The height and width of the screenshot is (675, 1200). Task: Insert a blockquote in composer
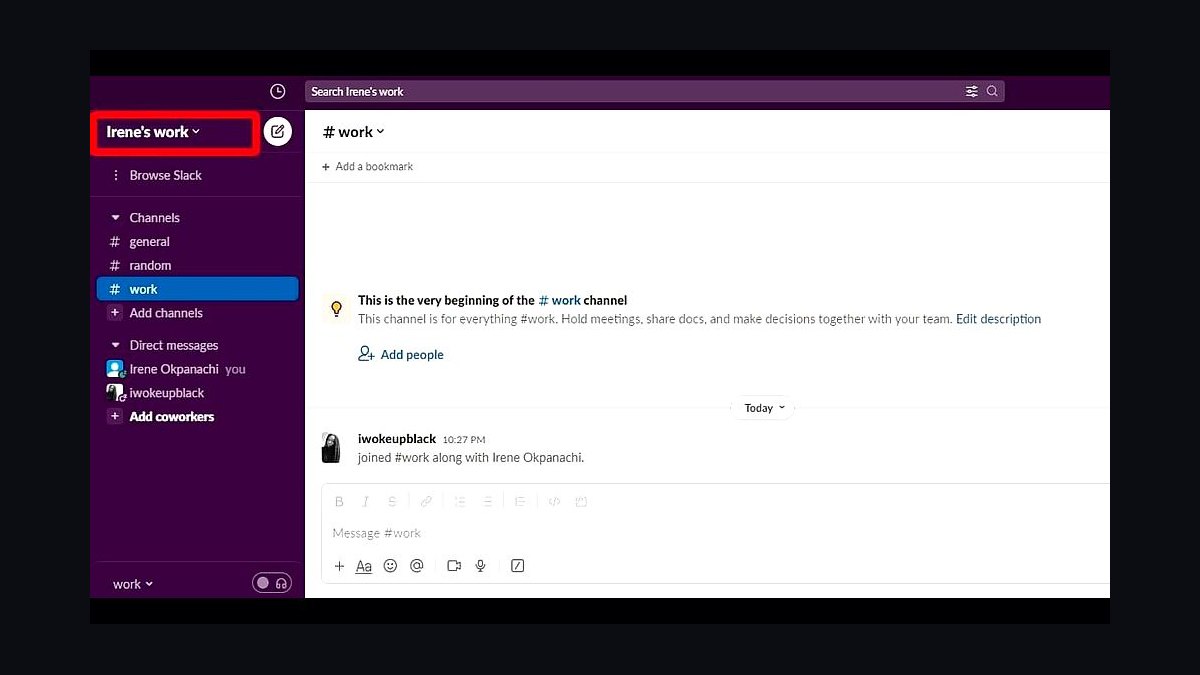[520, 502]
